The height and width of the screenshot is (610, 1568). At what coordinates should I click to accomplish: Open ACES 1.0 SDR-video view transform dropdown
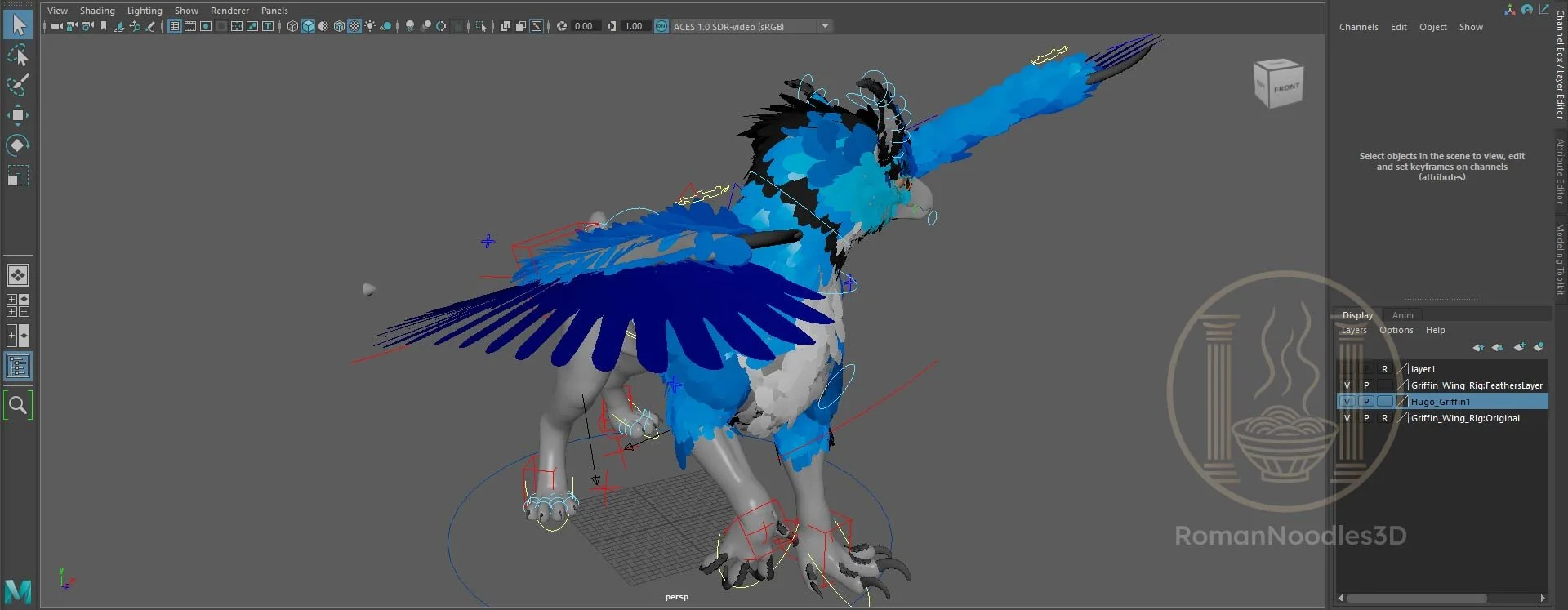coord(826,26)
